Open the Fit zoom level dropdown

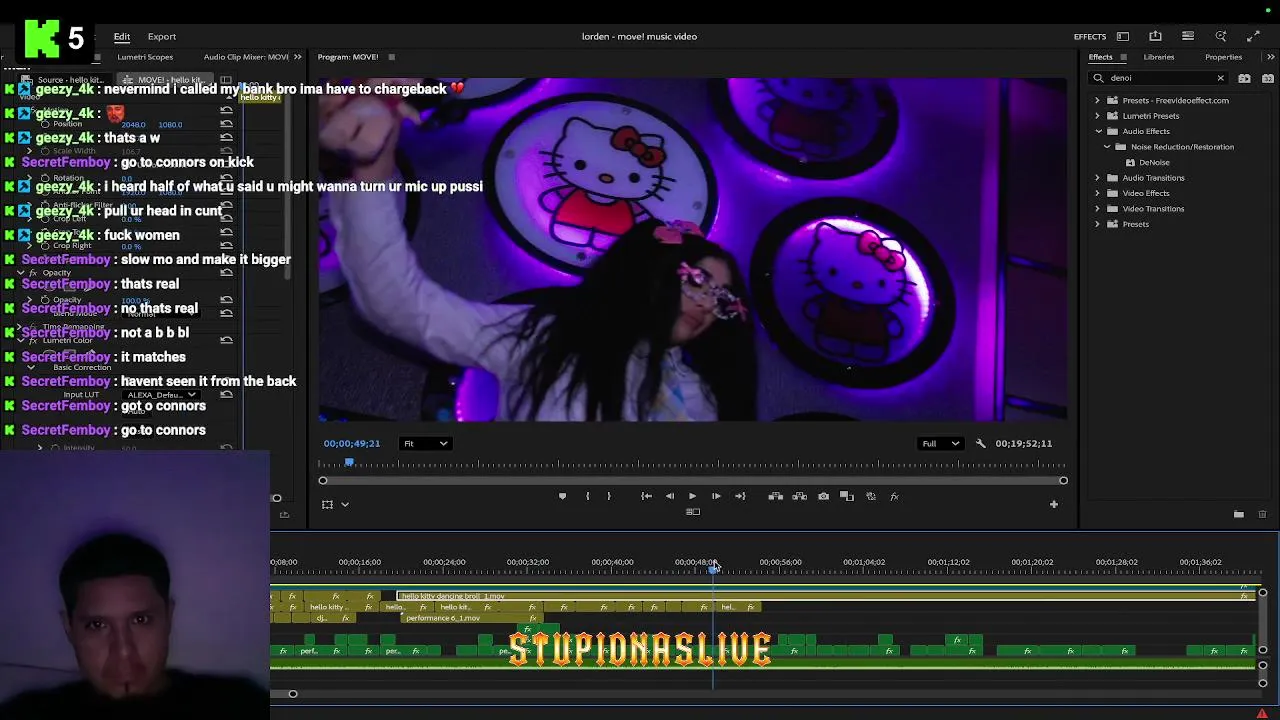[x=425, y=443]
